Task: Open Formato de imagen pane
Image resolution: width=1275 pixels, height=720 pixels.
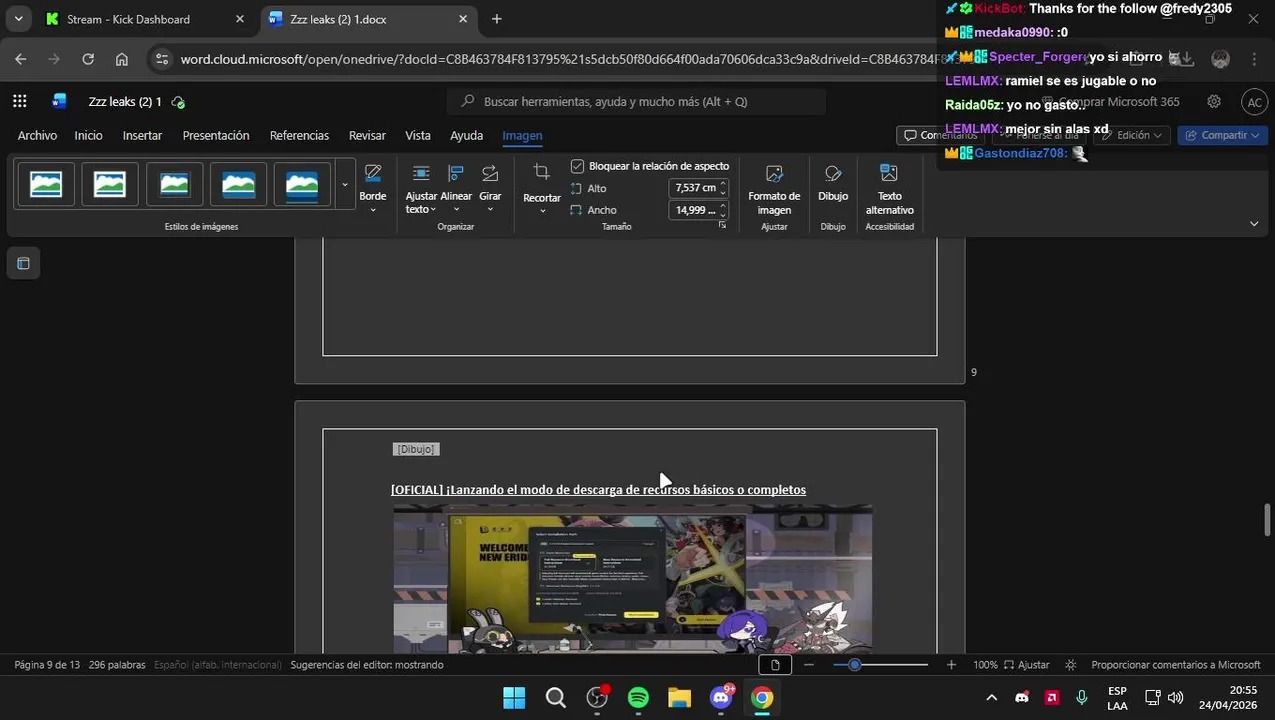Action: (x=774, y=187)
